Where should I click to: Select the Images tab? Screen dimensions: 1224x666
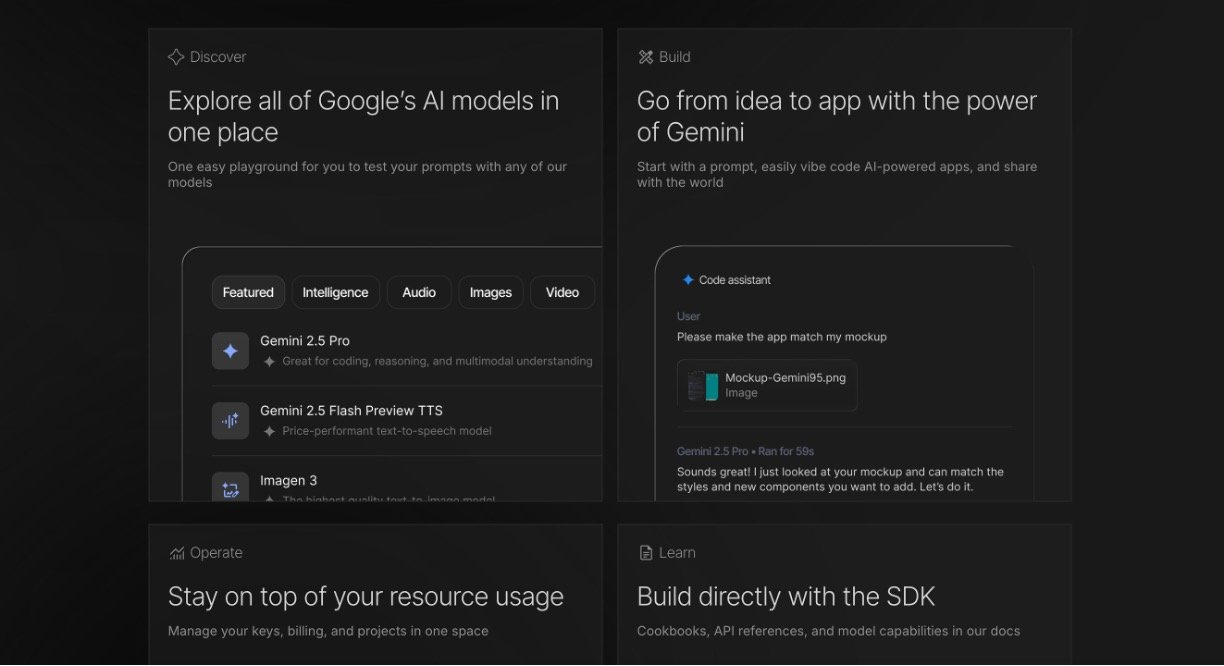click(x=490, y=293)
